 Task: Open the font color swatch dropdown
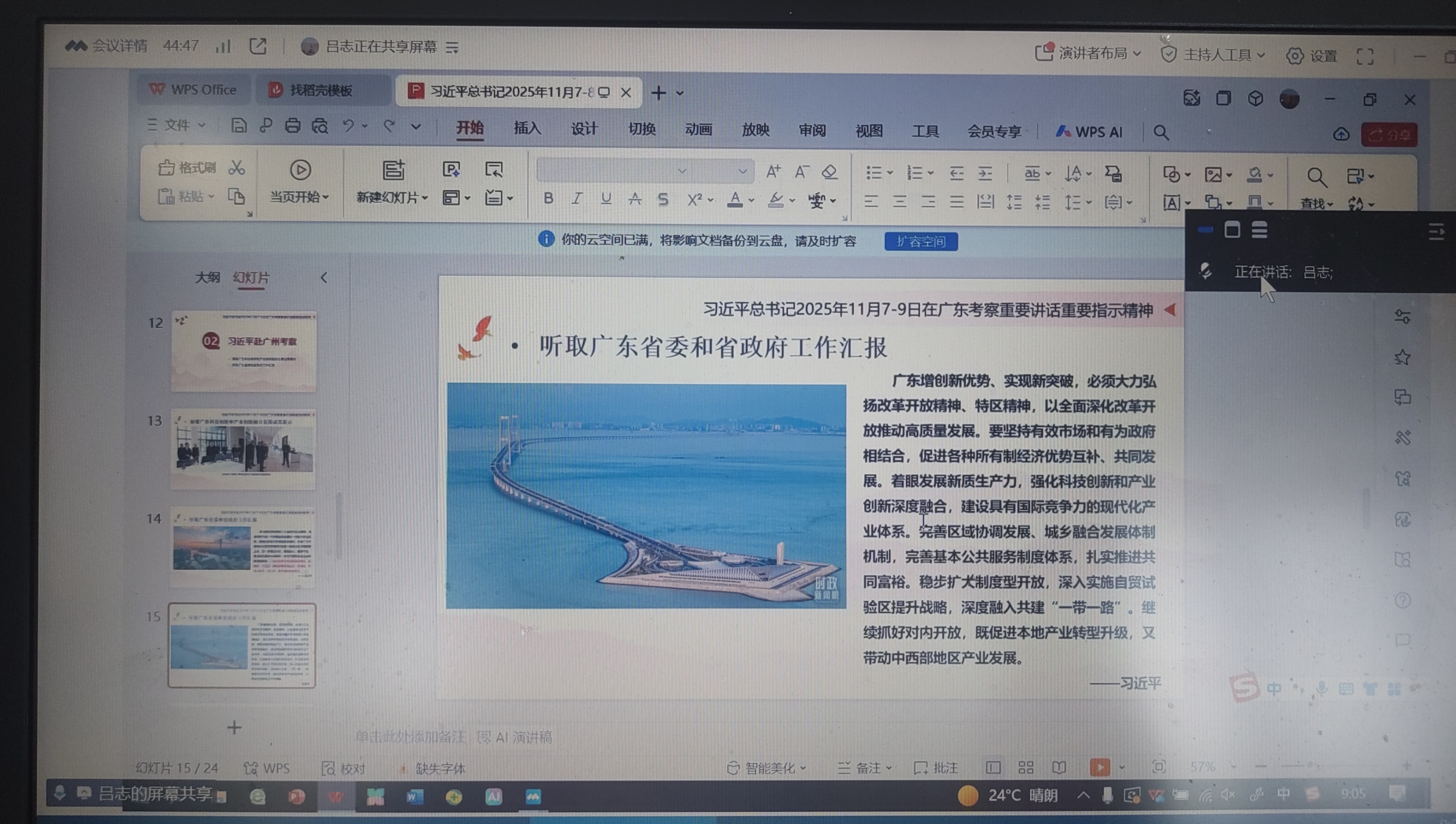[751, 200]
